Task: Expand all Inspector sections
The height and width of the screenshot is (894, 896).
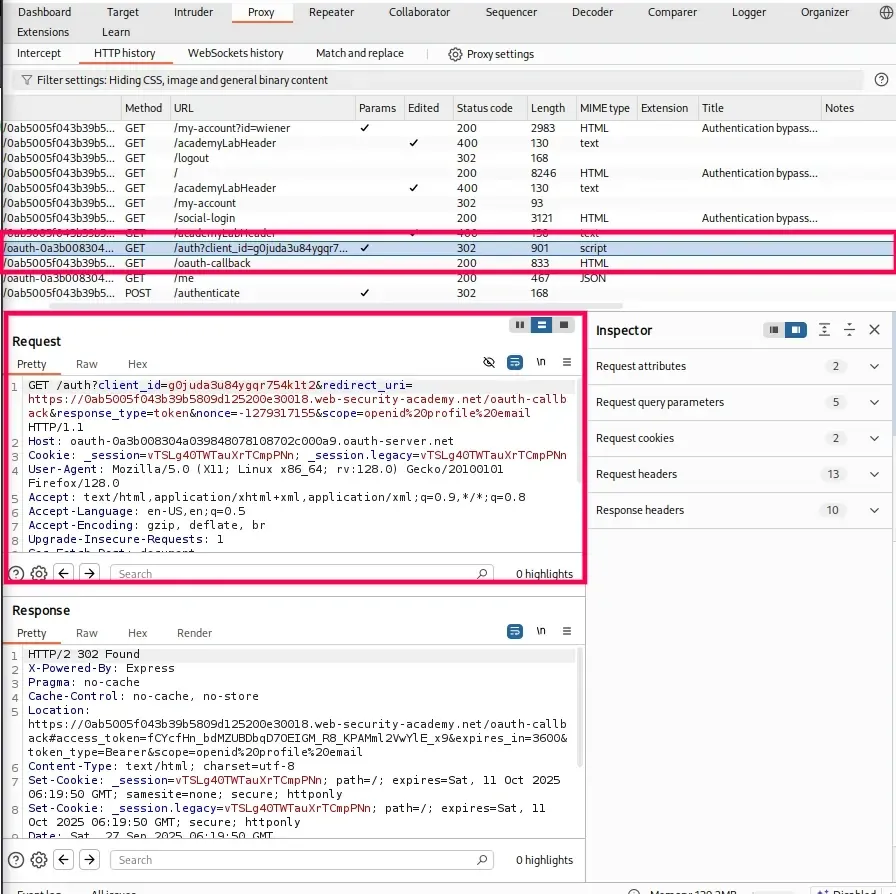Action: pyautogui.click(x=824, y=330)
